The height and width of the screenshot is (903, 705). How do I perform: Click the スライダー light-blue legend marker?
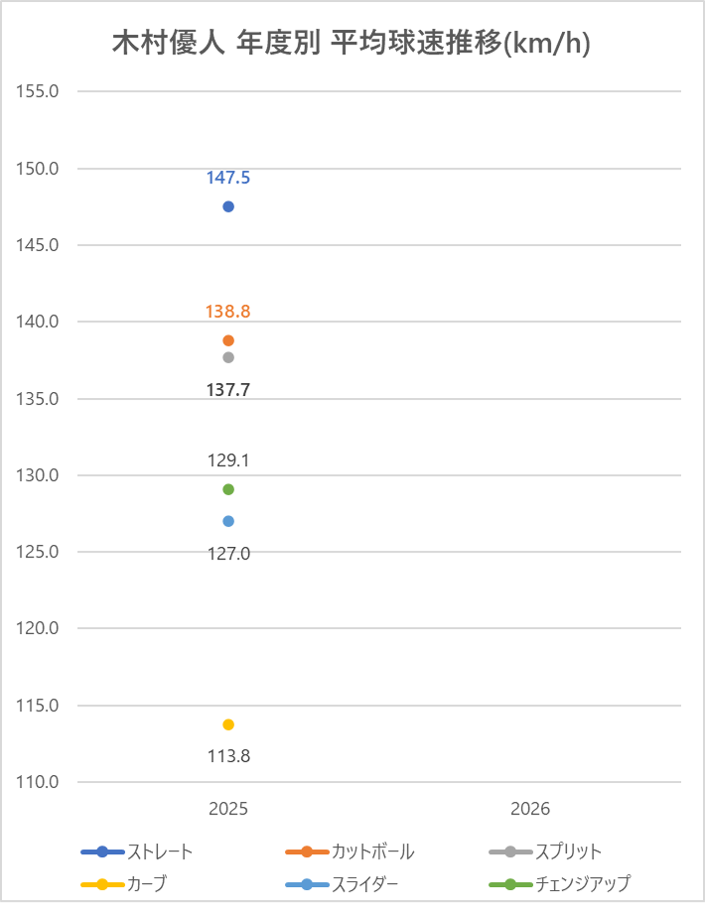click(307, 884)
